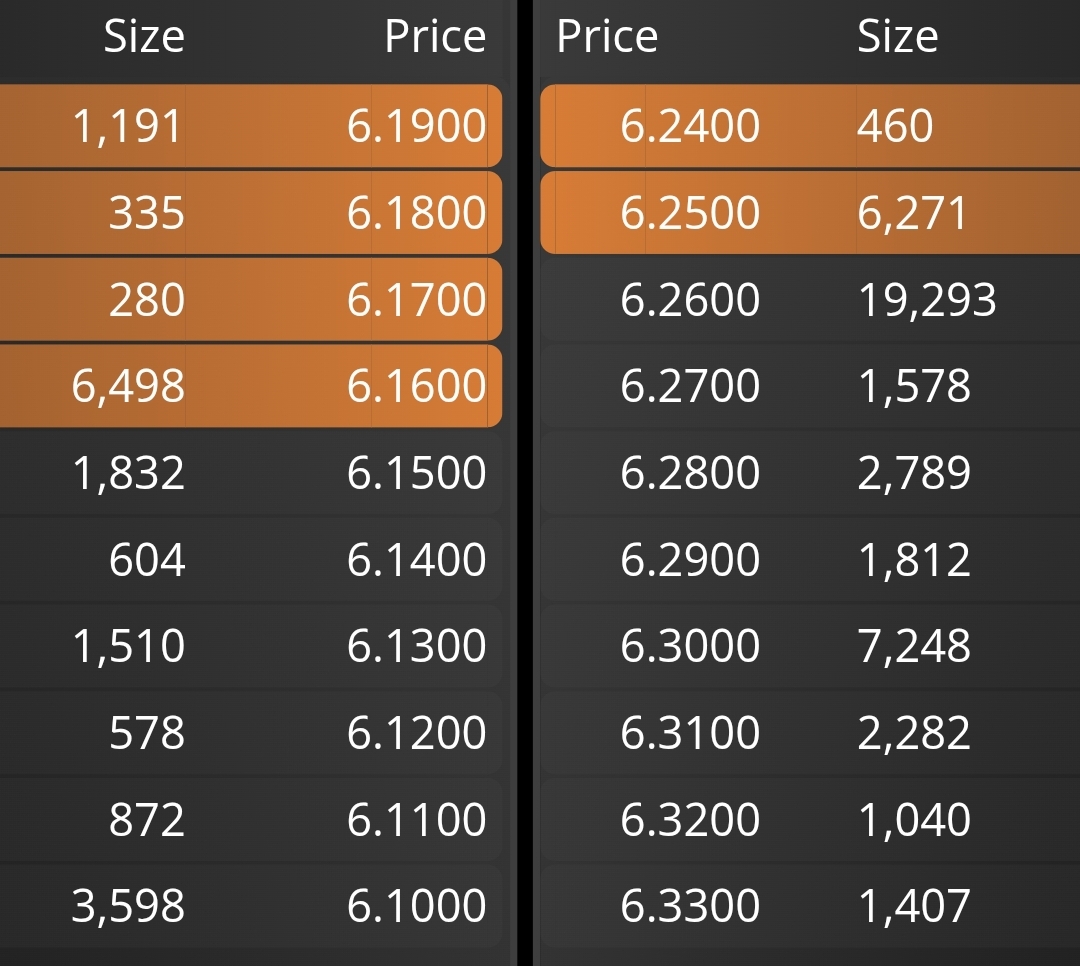Choose the ask row at 6.2500
The height and width of the screenshot is (966, 1080).
(810, 212)
